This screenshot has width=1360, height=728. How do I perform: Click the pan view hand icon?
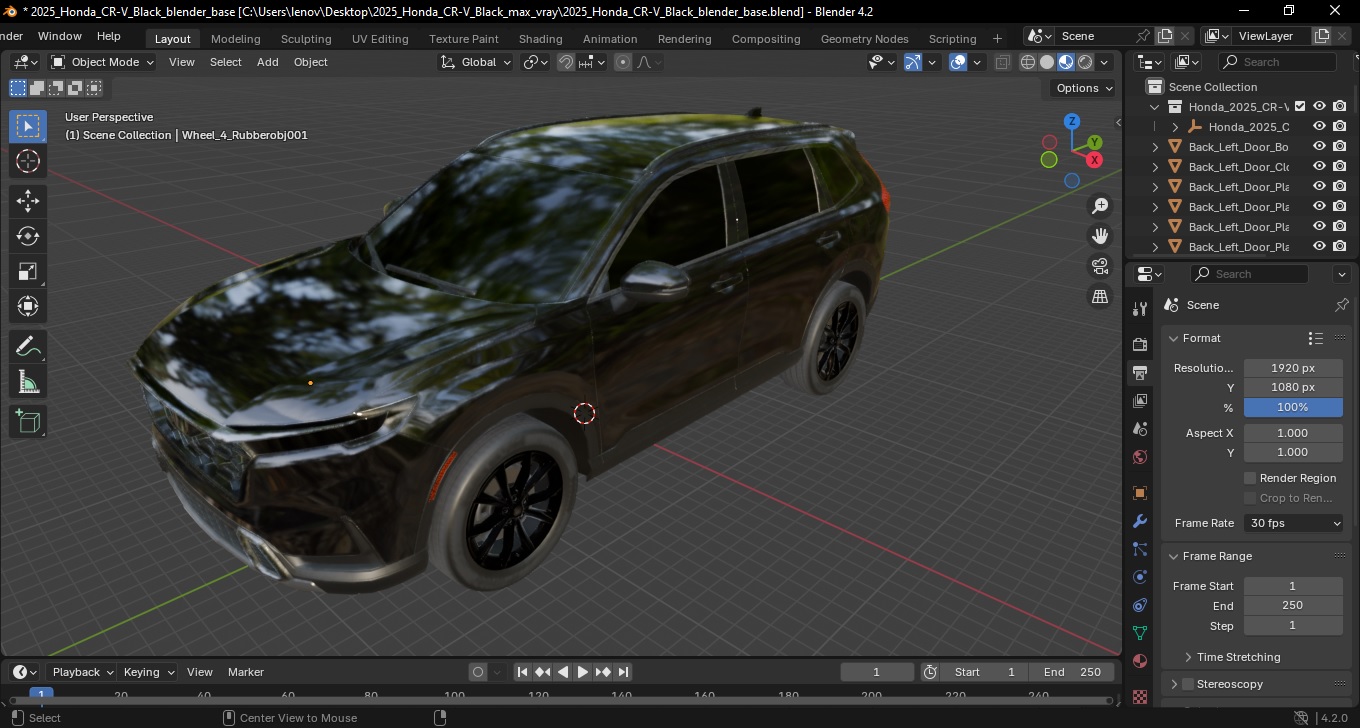pyautogui.click(x=1100, y=236)
